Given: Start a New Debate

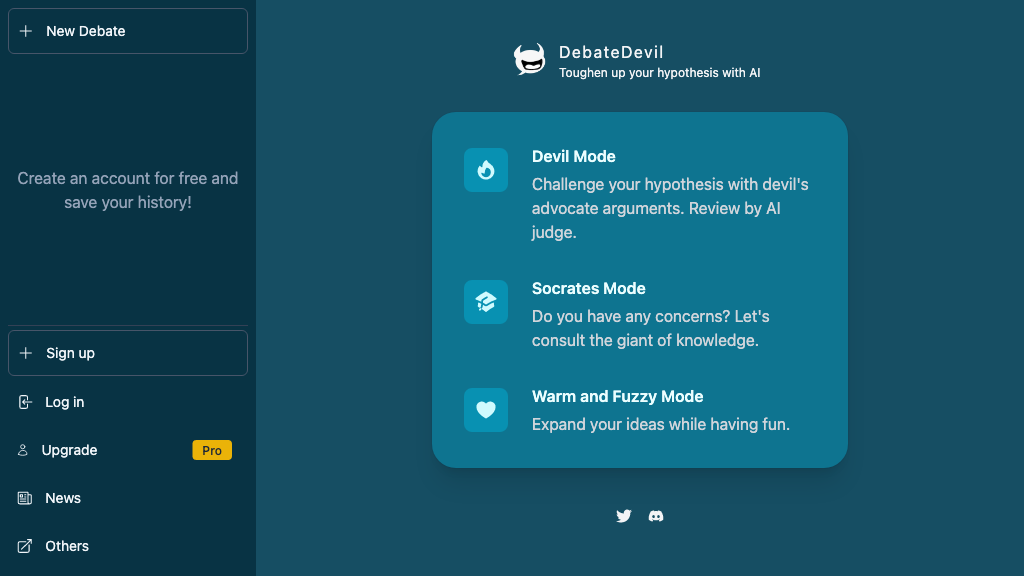Looking at the screenshot, I should pos(128,31).
